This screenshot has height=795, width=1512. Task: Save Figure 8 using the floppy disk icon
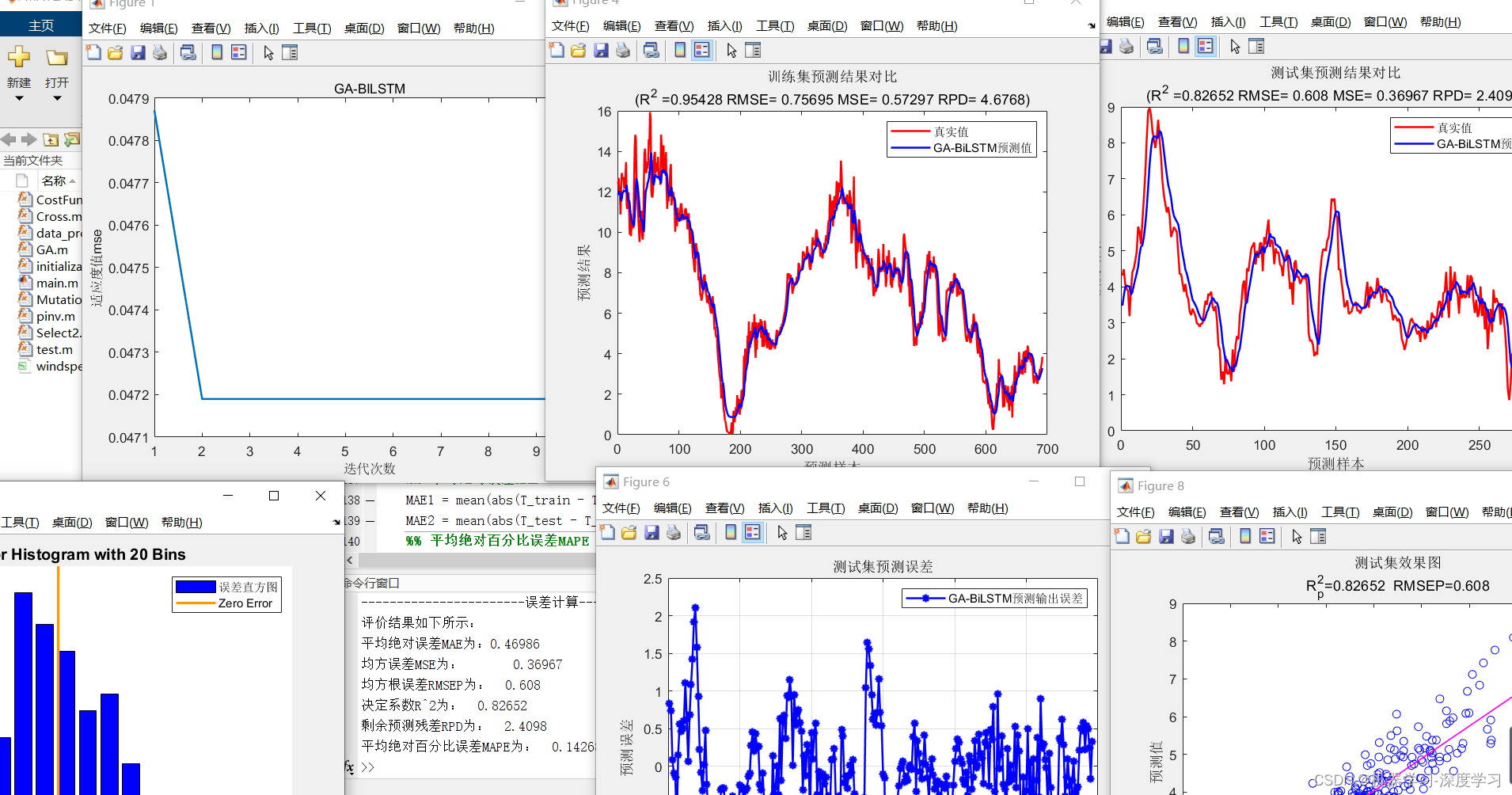1166,537
